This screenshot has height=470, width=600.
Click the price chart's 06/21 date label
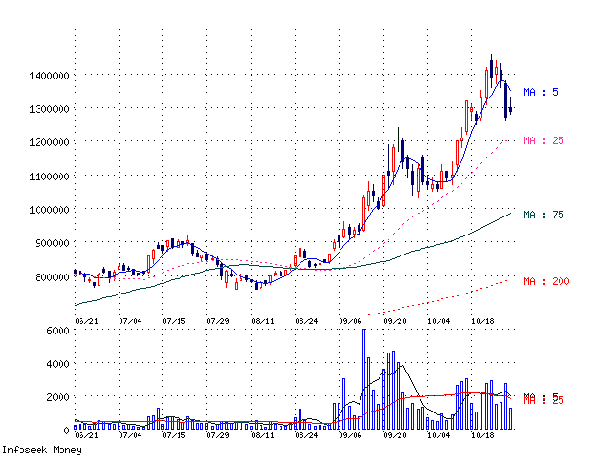[x=87, y=321]
